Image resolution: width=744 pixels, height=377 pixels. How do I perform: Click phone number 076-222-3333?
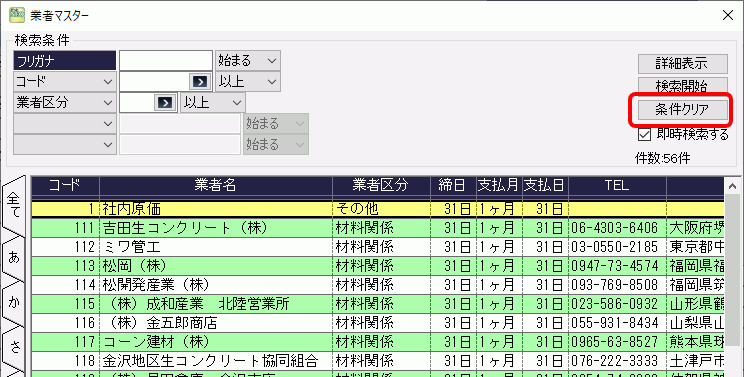[614, 361]
